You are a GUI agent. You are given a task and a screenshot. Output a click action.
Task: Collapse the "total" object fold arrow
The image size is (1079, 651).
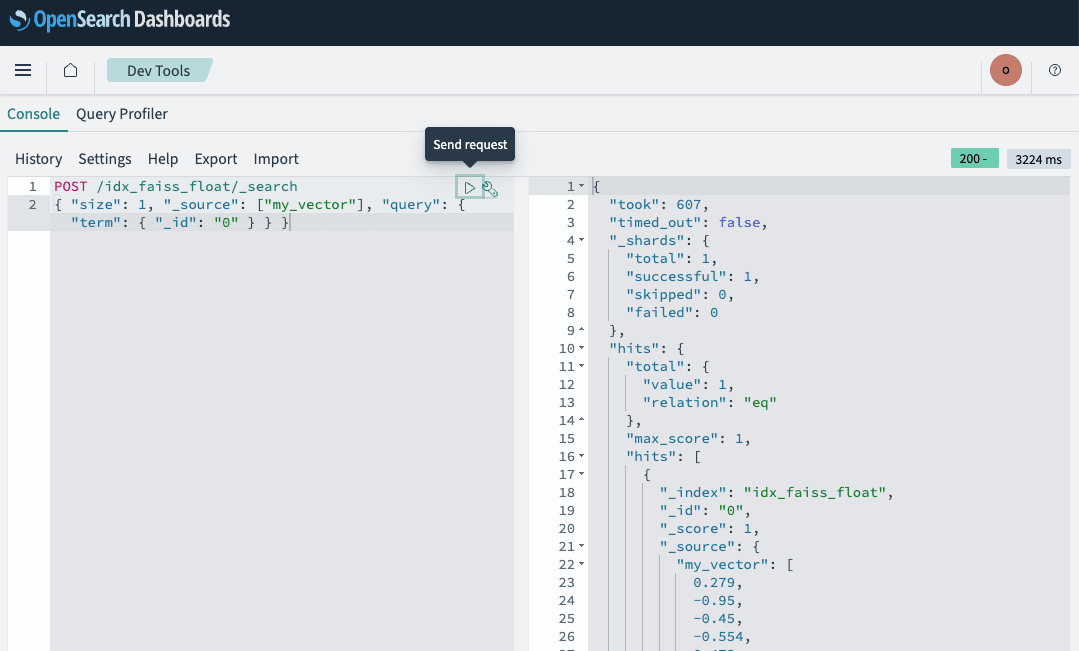[x=581, y=366]
